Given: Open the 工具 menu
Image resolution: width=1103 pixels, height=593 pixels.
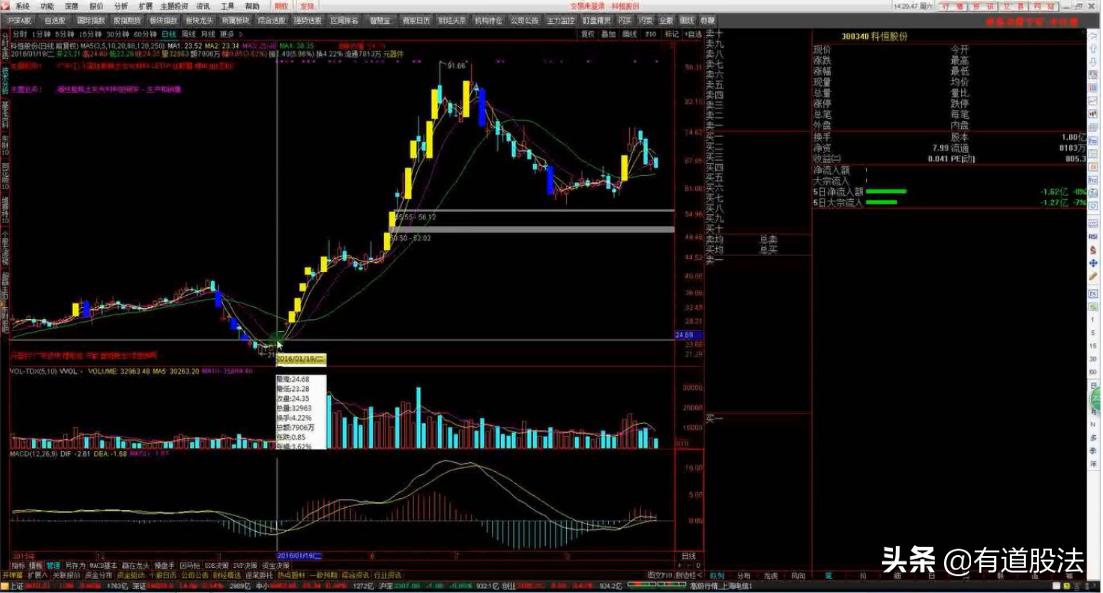Looking at the screenshot, I should [228, 6].
